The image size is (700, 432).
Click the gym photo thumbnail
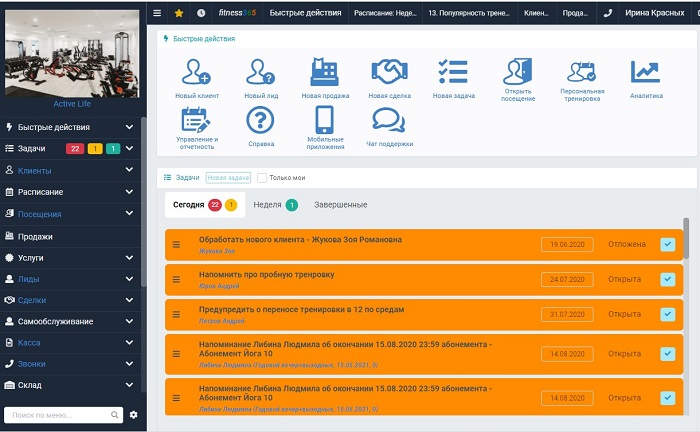tap(72, 54)
